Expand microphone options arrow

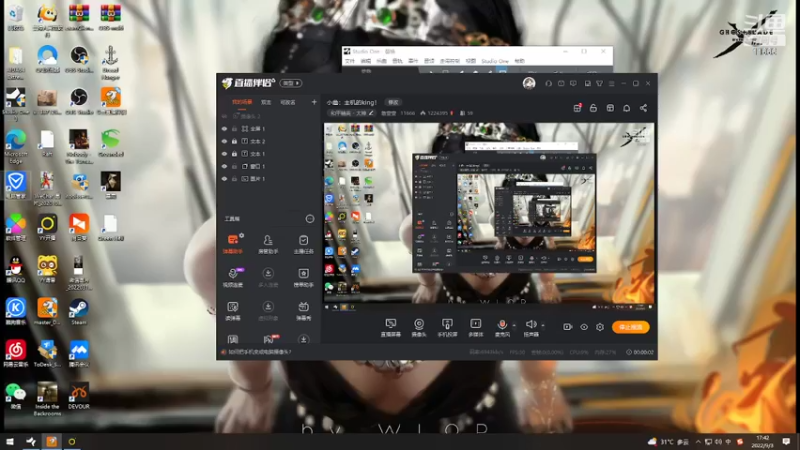(x=514, y=325)
